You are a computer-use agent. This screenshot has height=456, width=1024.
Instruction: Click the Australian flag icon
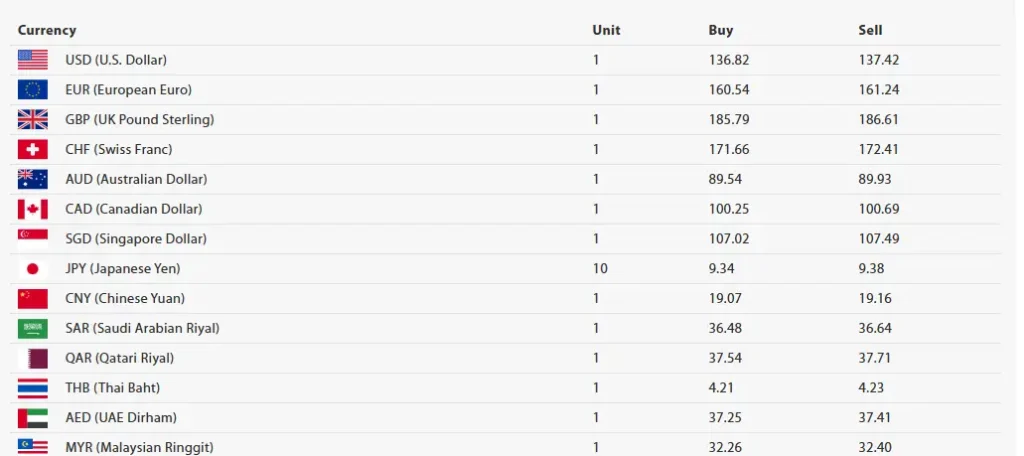(x=32, y=179)
